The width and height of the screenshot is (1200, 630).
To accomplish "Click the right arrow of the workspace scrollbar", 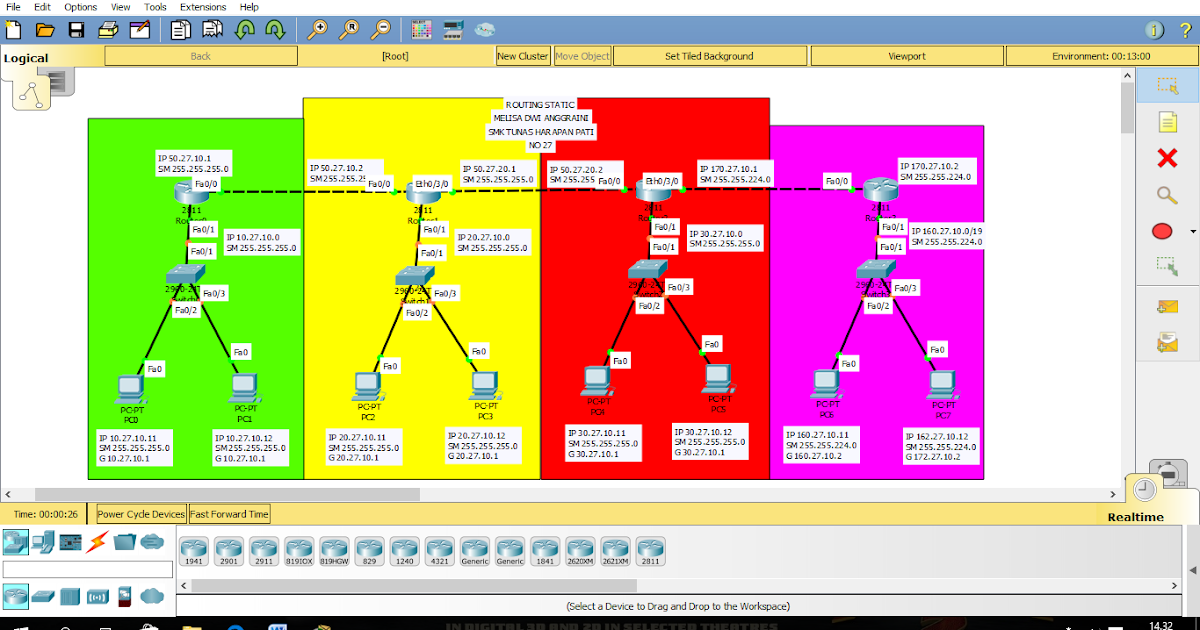I will (x=1111, y=493).
